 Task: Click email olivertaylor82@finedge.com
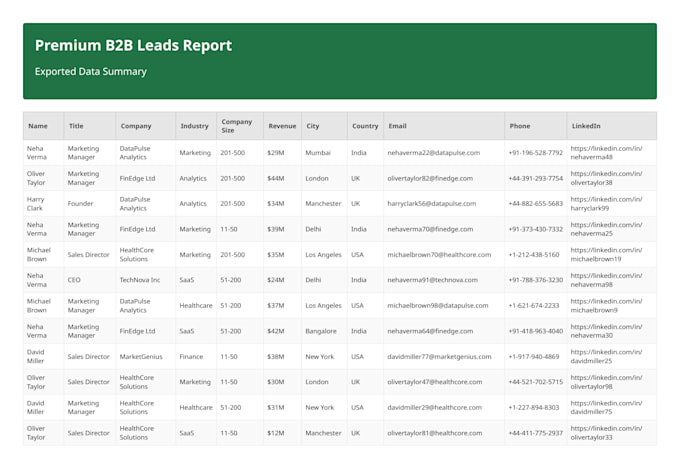pos(430,178)
